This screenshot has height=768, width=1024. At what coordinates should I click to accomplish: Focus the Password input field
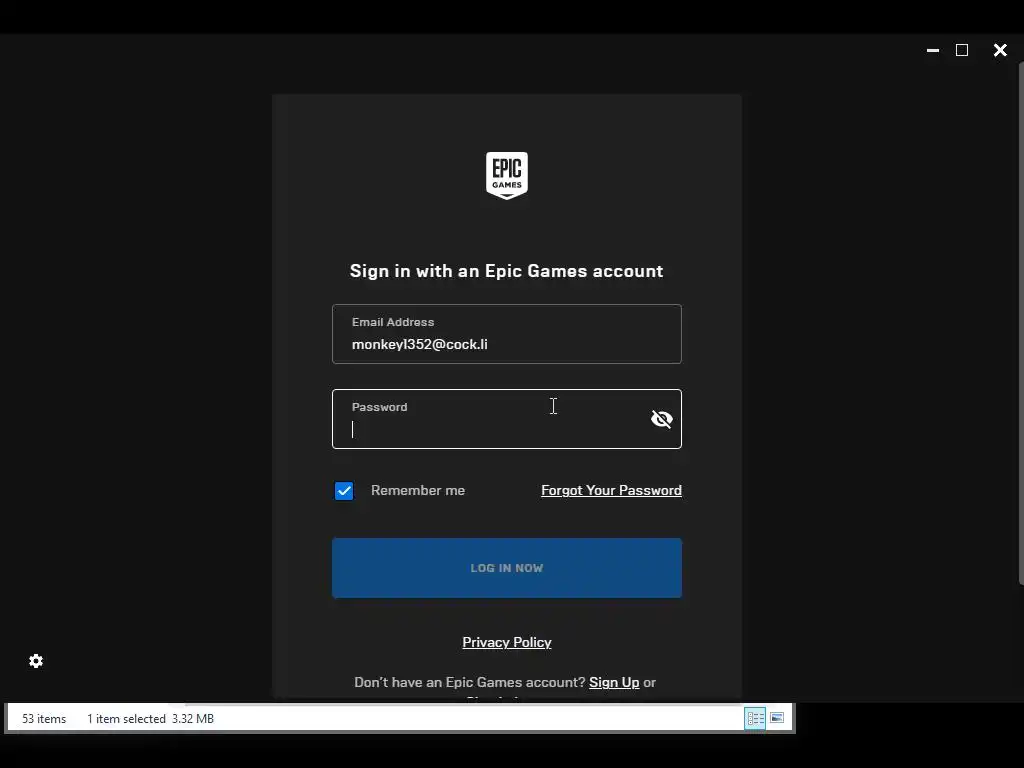click(507, 419)
